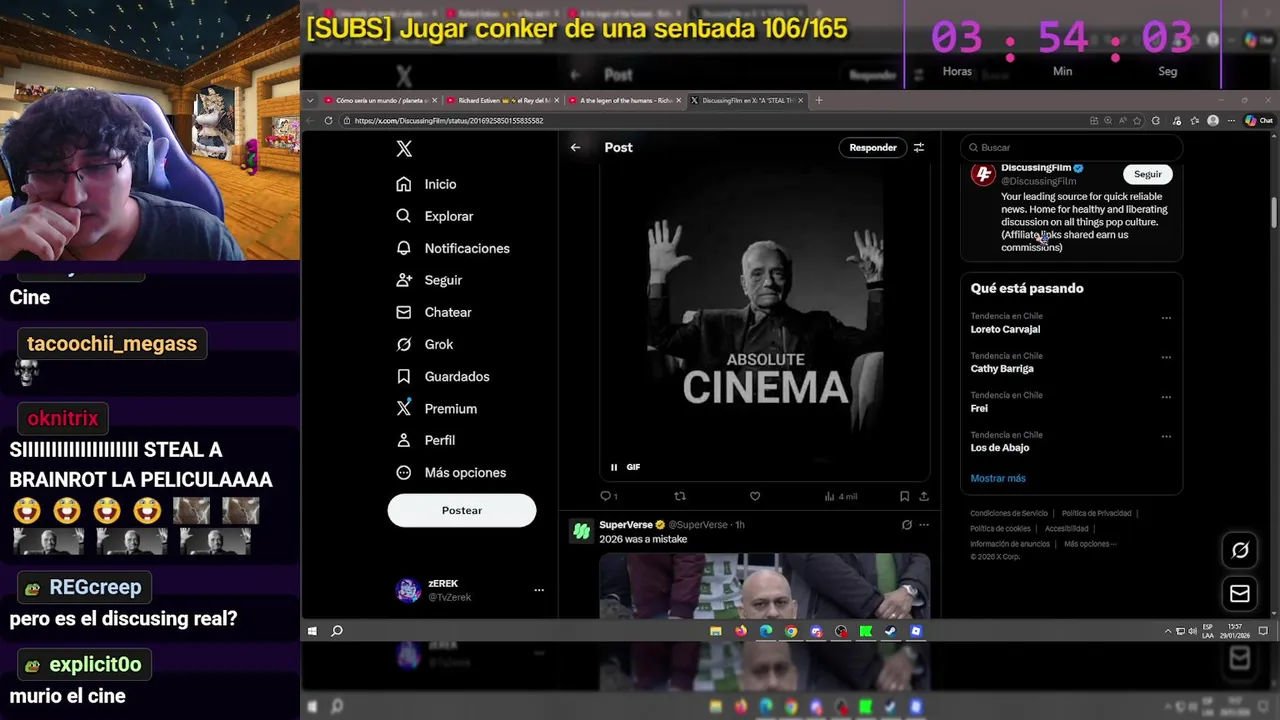Image resolution: width=1280 pixels, height=720 pixels.
Task: Open SuperVerse profile name
Action: pos(626,524)
